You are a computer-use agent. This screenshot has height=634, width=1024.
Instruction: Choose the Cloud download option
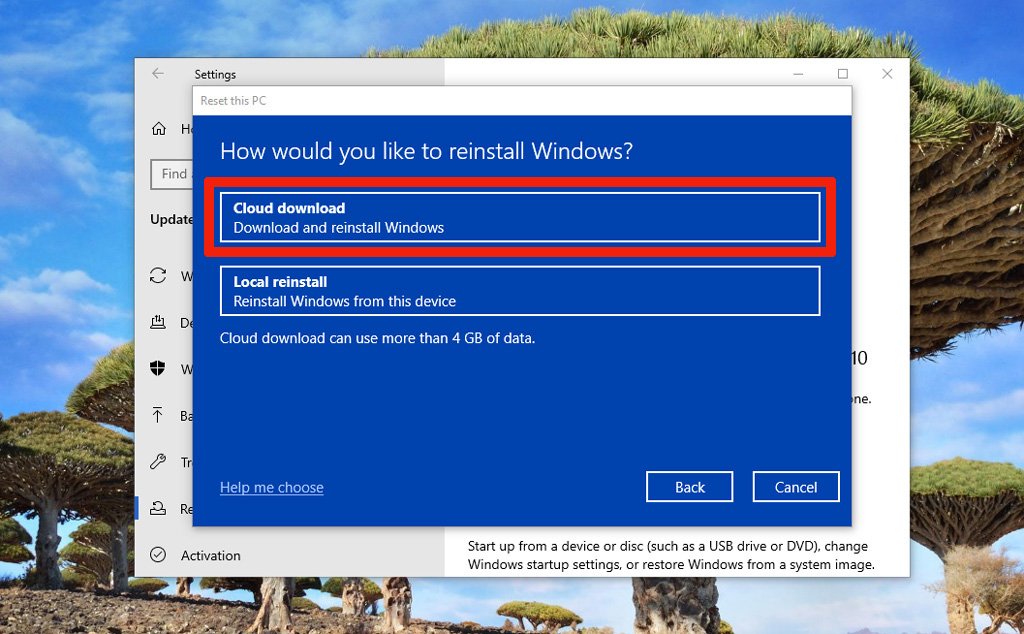519,217
